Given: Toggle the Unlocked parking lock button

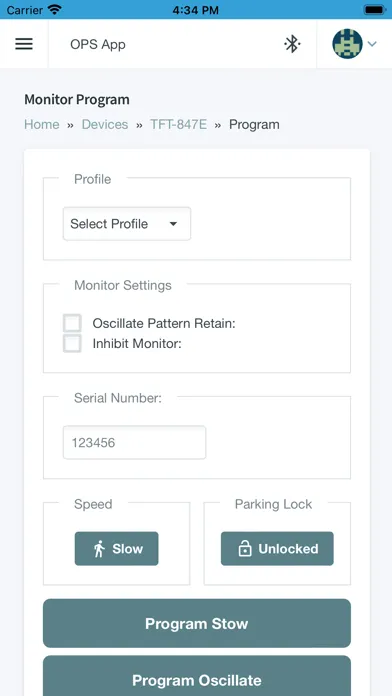Looking at the screenshot, I should 277,549.
